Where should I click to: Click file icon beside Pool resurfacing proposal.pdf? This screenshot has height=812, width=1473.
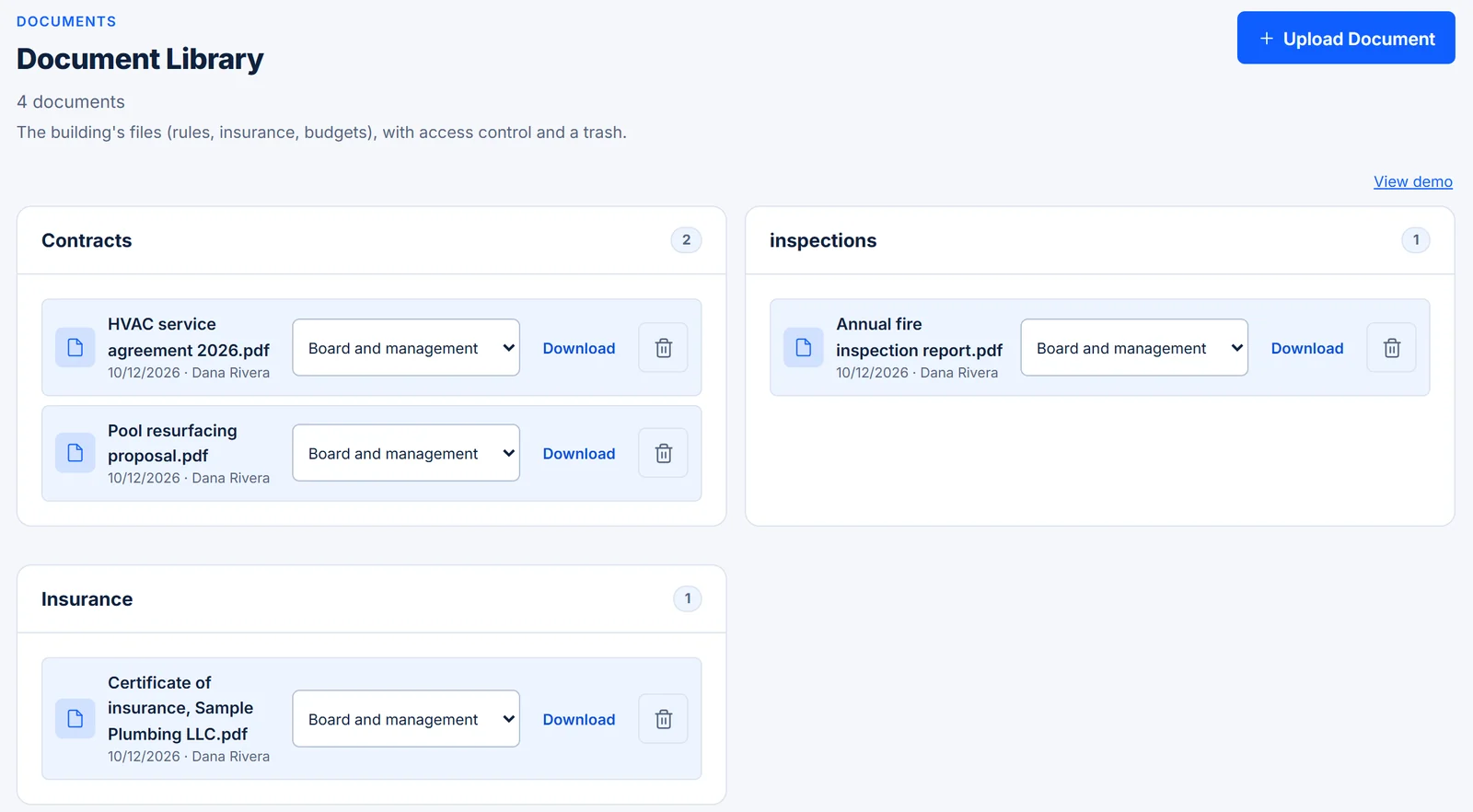coord(75,453)
